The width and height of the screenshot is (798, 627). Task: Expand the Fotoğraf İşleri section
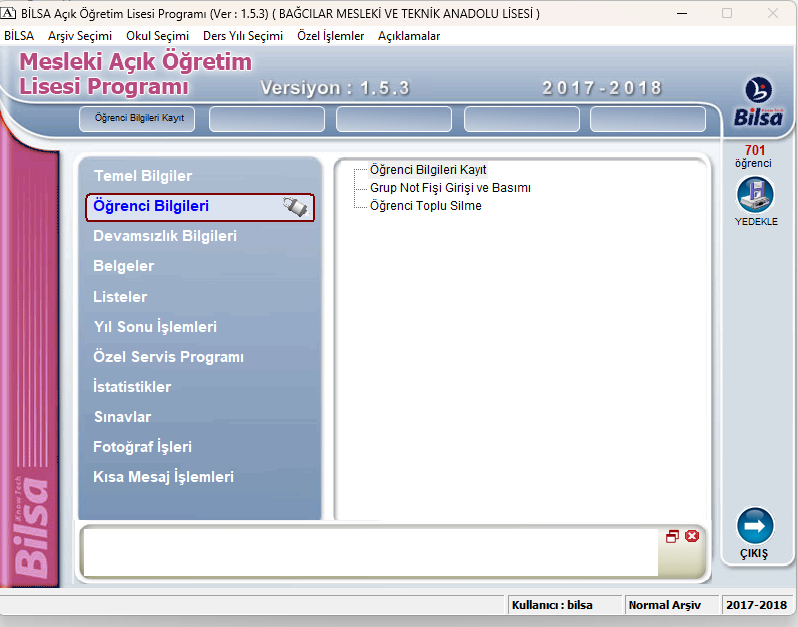(x=142, y=447)
